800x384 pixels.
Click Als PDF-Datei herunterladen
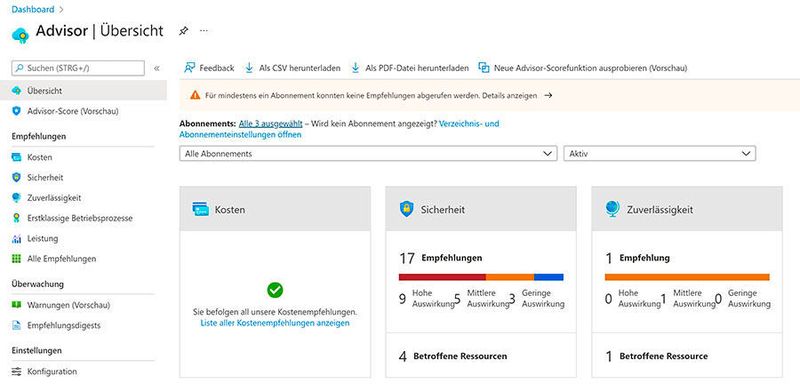(x=417, y=68)
